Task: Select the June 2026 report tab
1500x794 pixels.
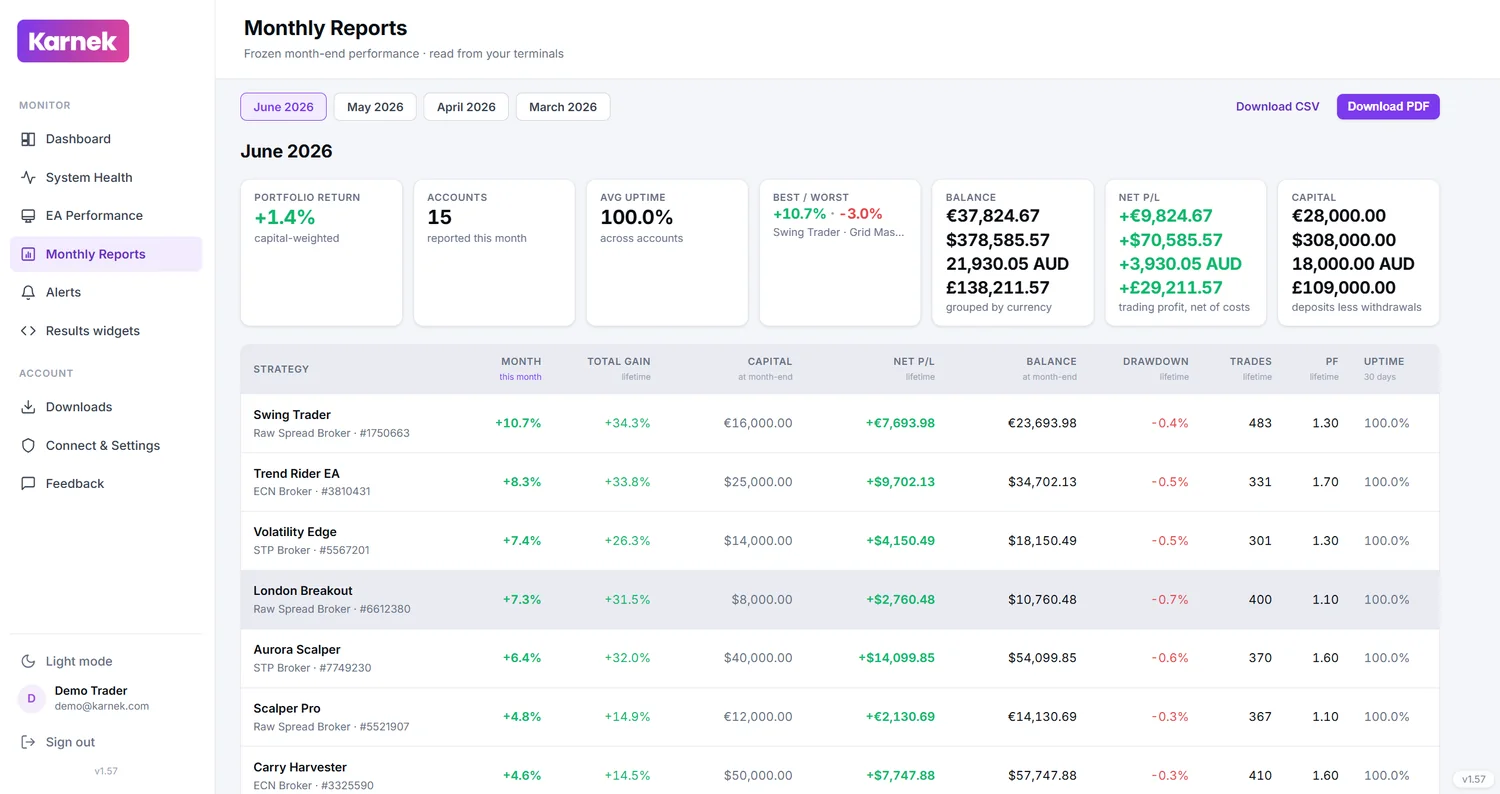Action: coord(283,107)
